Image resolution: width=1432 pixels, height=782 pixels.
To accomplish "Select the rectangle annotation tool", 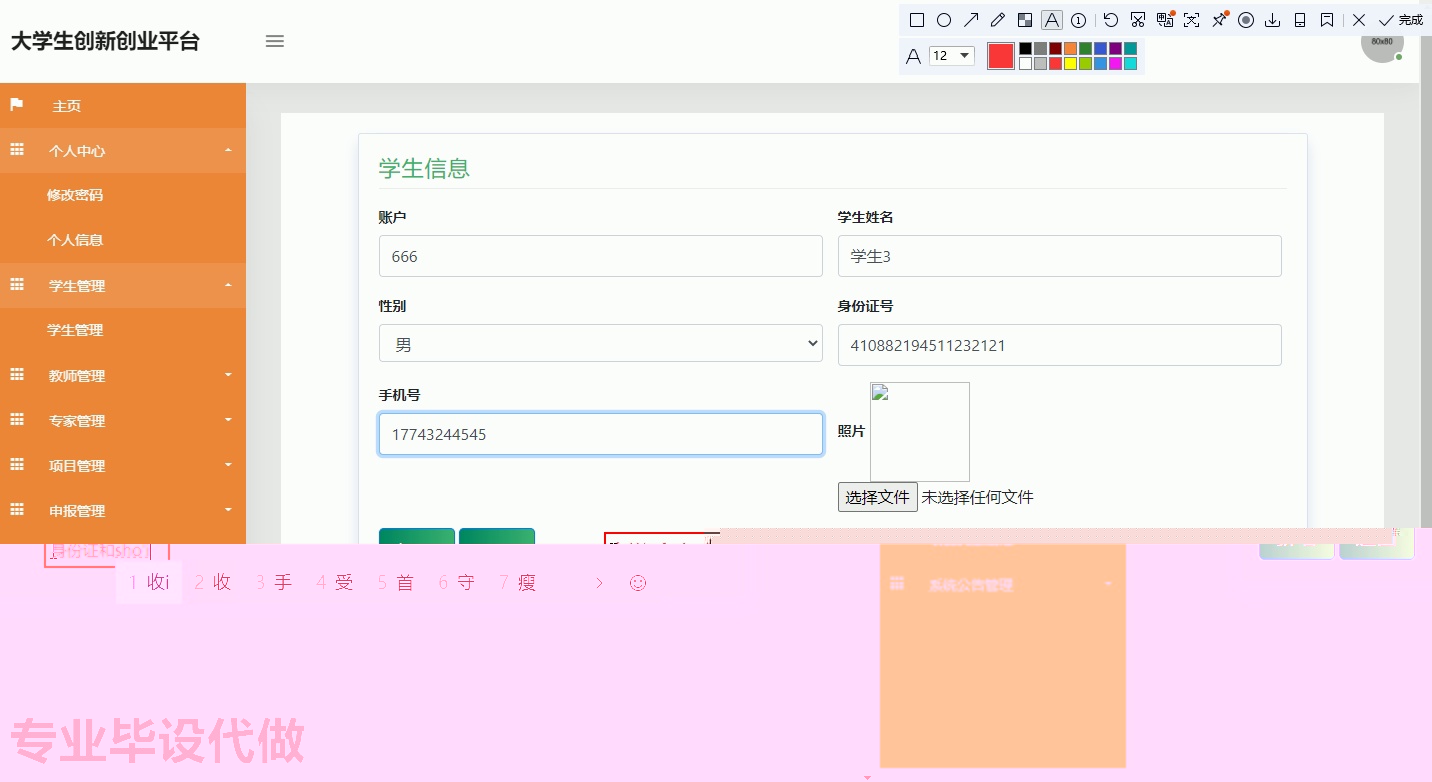I will (x=916, y=20).
